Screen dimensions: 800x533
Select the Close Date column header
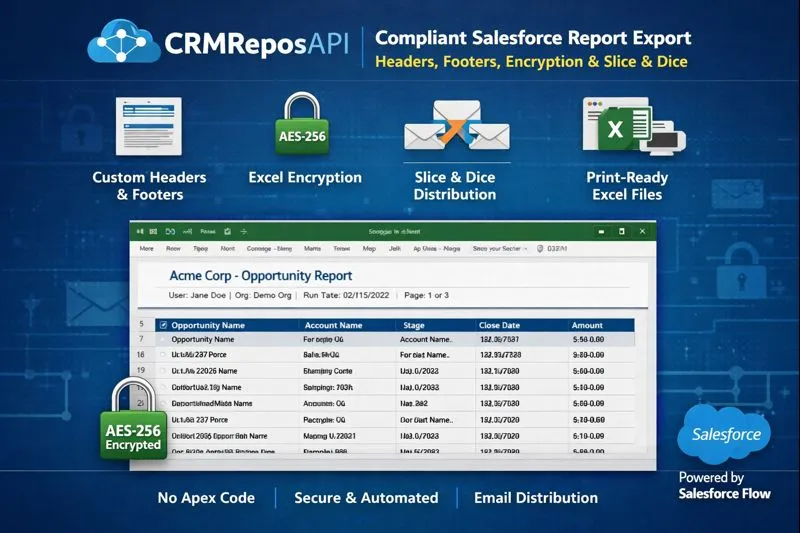499,325
